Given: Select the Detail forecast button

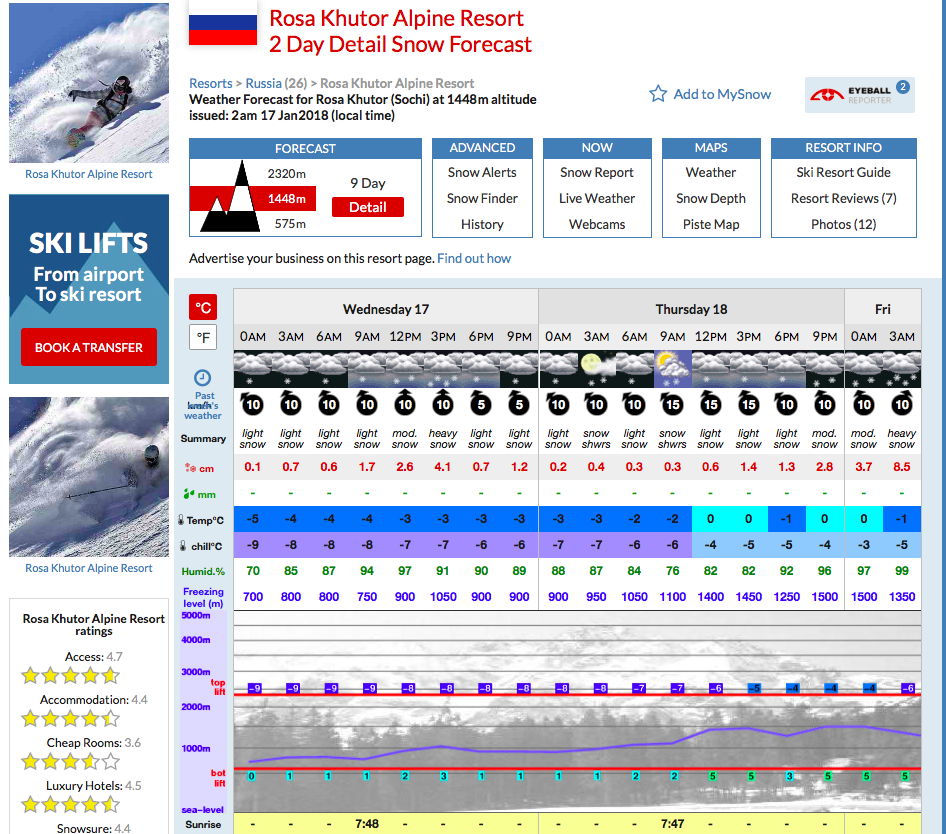Looking at the screenshot, I should click(367, 207).
